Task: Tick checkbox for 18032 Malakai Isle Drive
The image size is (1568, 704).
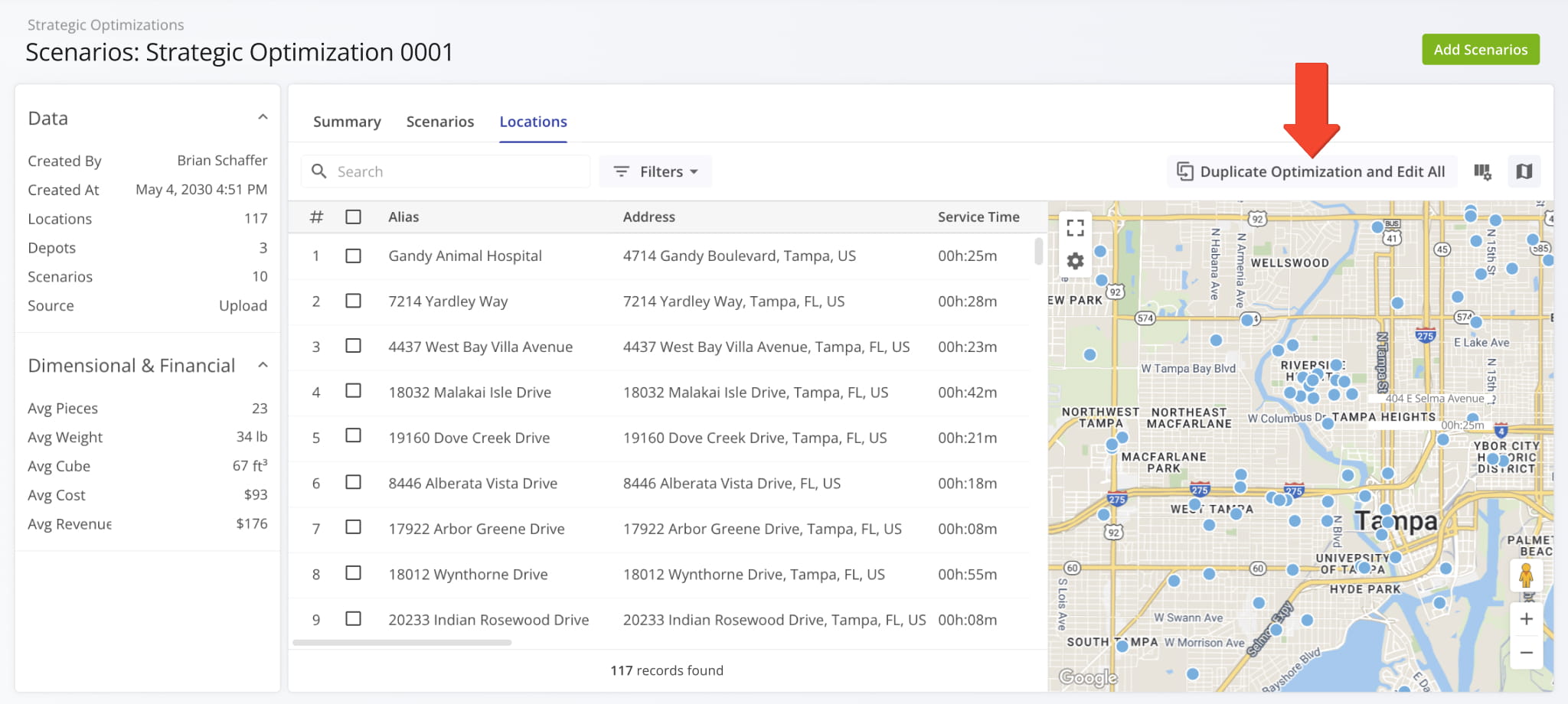Action: [x=353, y=392]
